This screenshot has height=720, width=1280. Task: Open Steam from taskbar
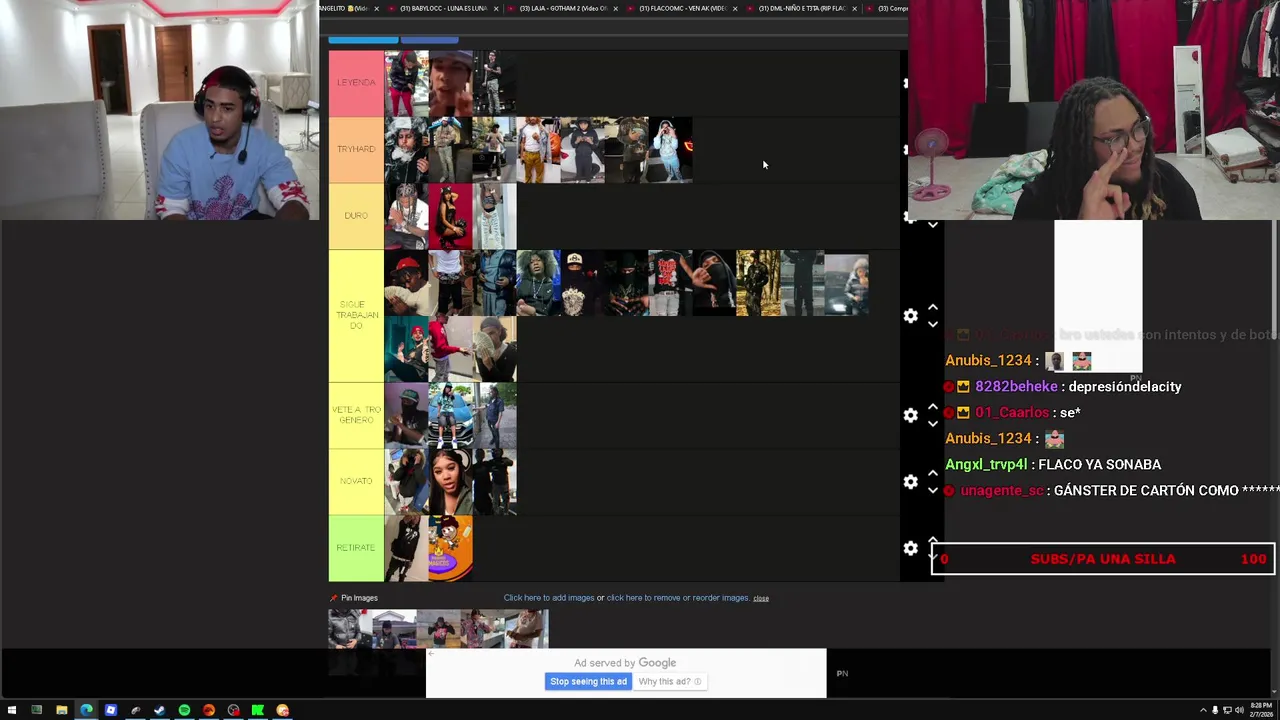[x=159, y=710]
